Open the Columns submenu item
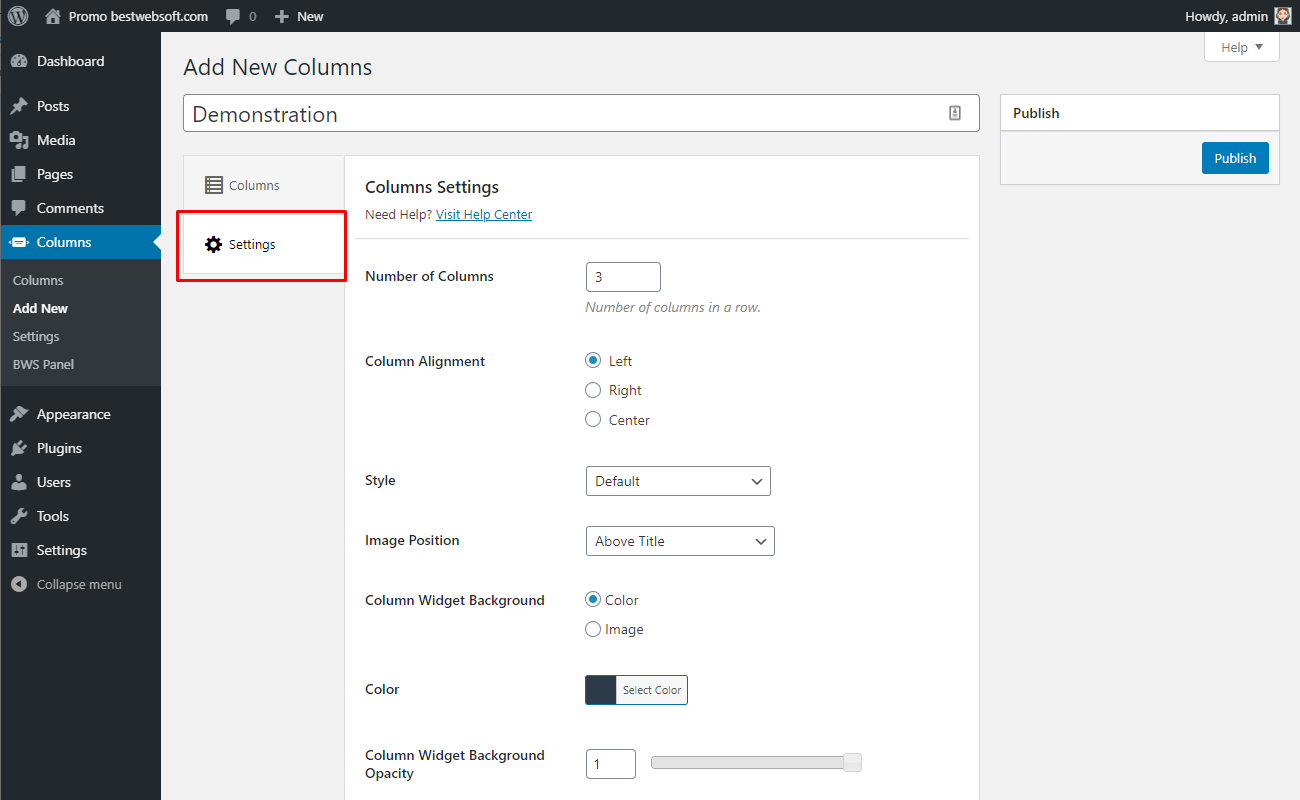1300x800 pixels. [x=38, y=281]
